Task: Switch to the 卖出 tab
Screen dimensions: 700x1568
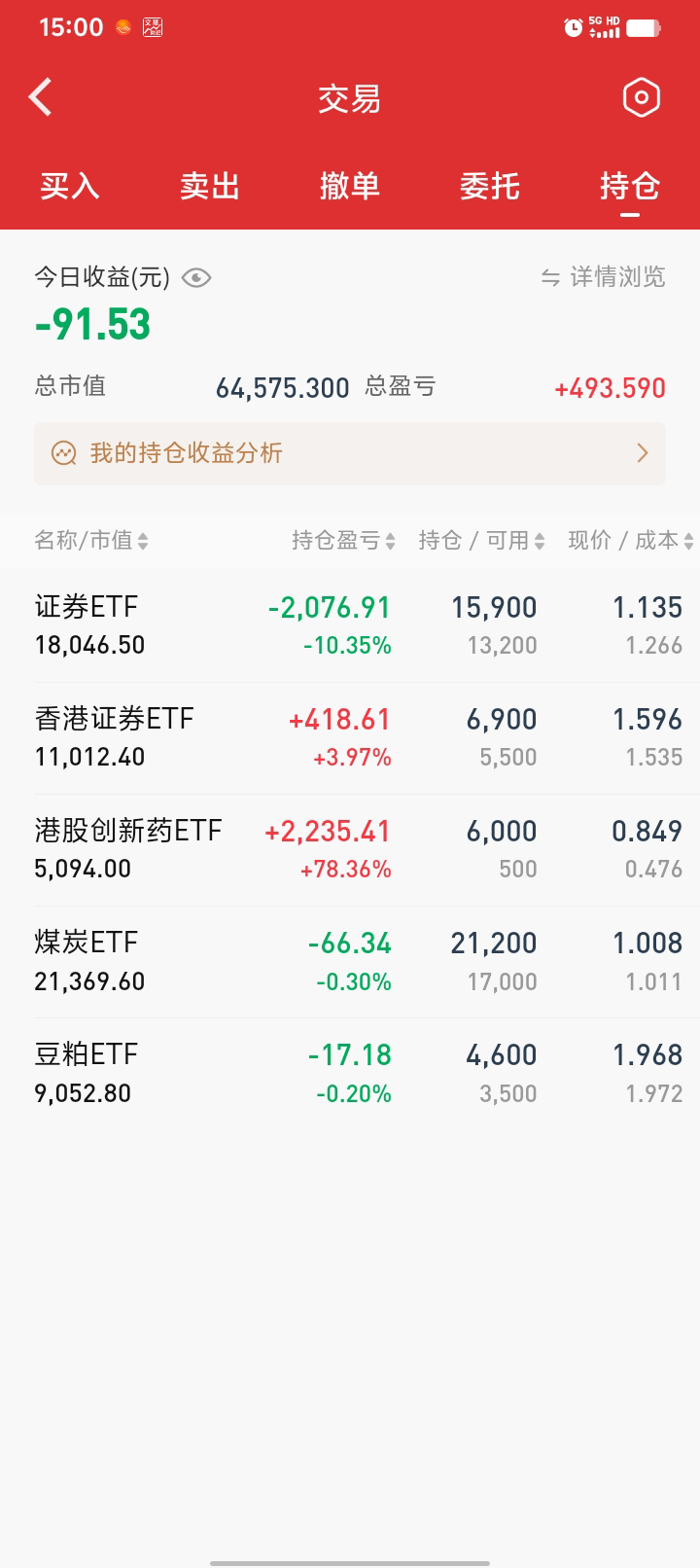Action: click(210, 186)
